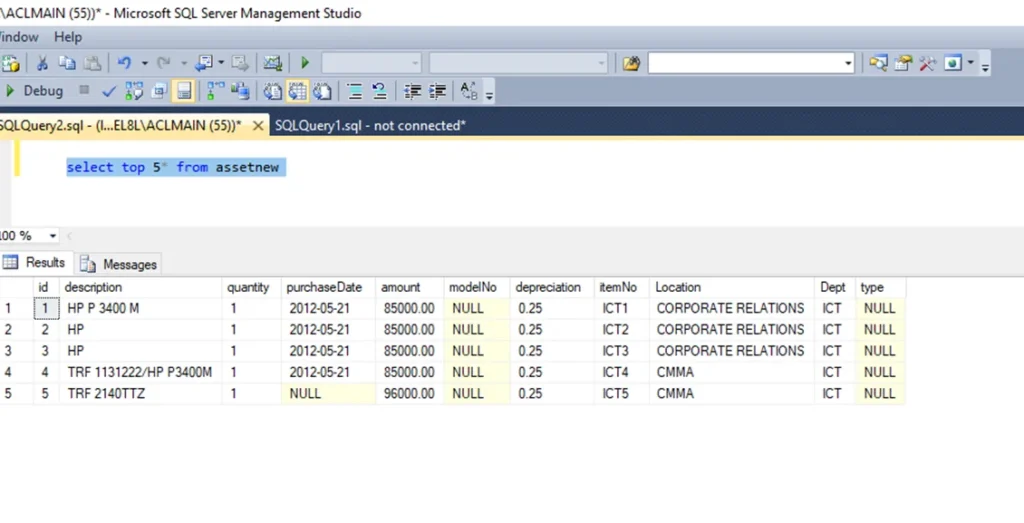
Task: Click the Cut scissors icon
Action: click(42, 63)
